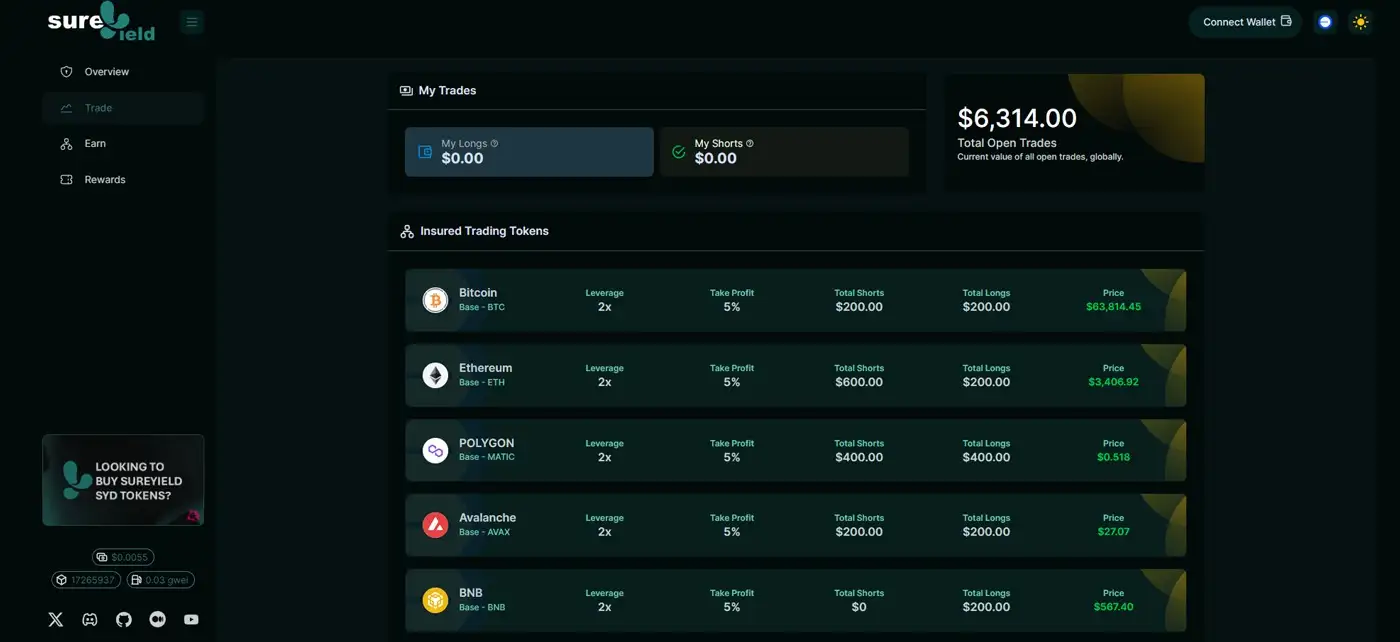Open the Base network selector
The image size is (1400, 642).
(1325, 22)
